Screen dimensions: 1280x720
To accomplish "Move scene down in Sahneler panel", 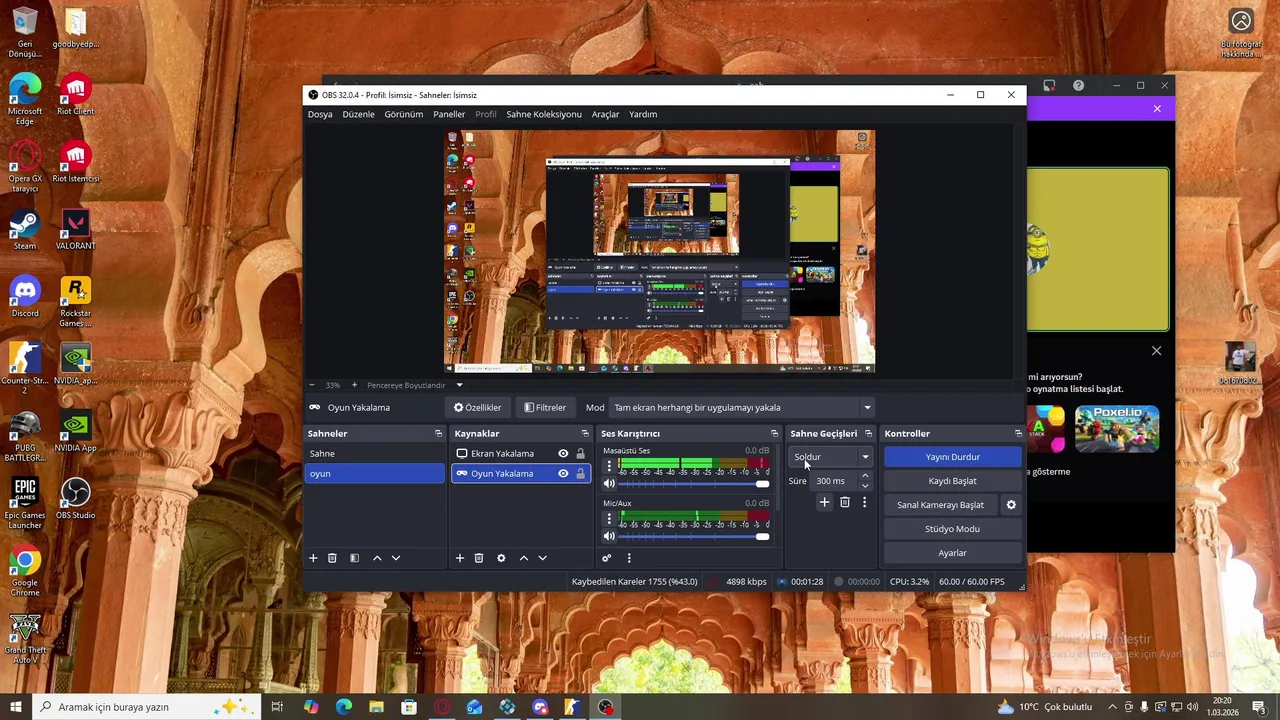I will (x=396, y=558).
